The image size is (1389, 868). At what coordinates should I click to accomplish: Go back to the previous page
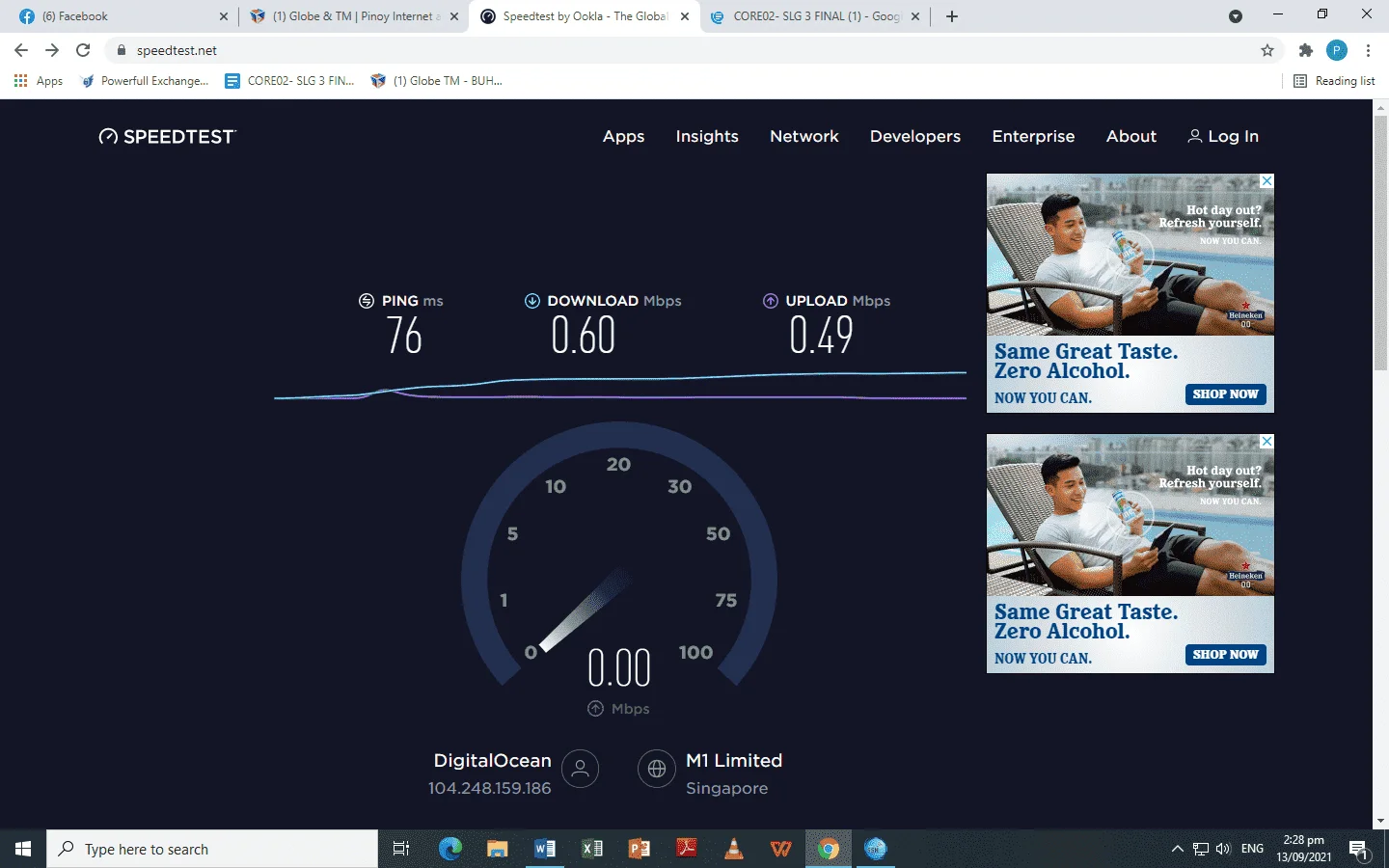point(21,50)
